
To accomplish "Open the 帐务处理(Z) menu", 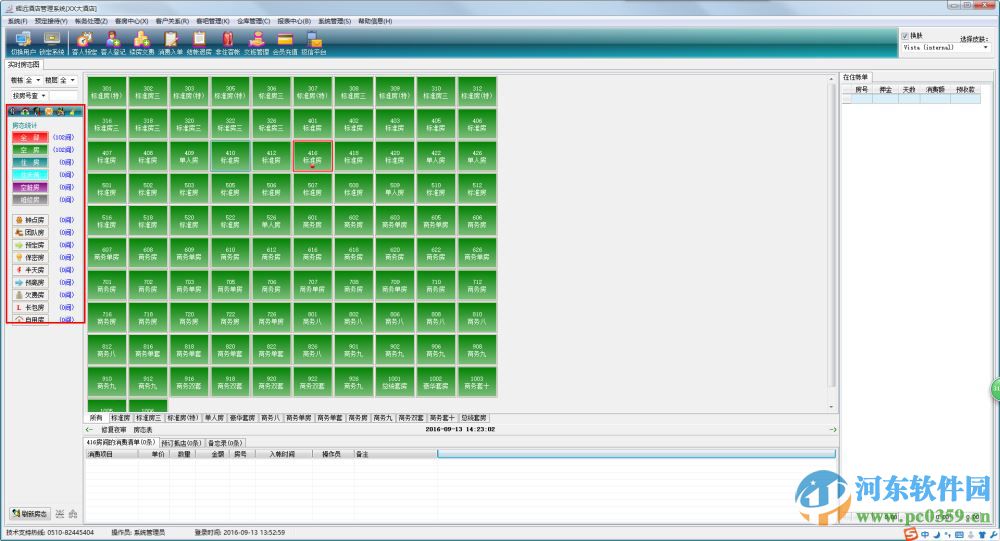I will pos(91,21).
